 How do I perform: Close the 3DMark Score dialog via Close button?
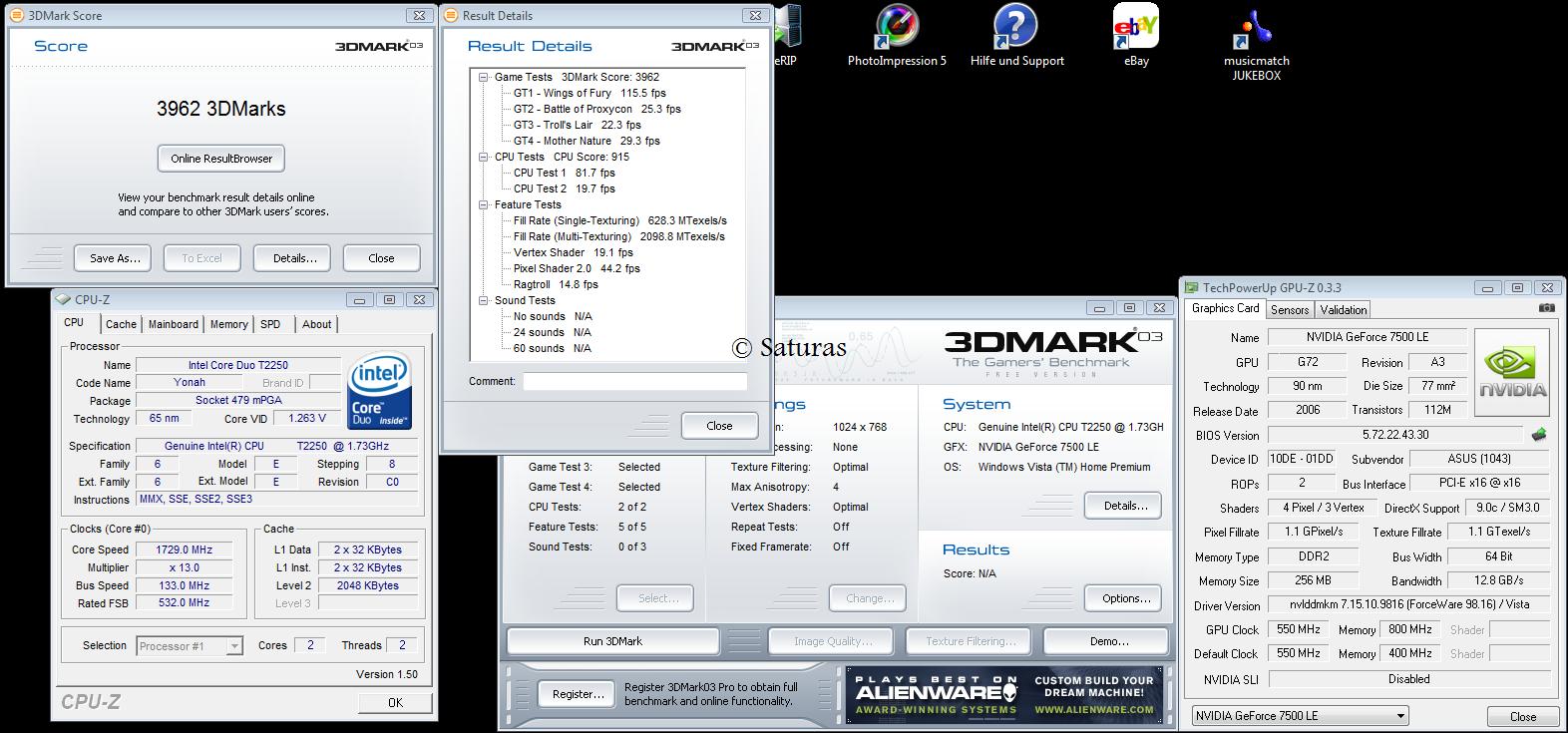pos(381,258)
